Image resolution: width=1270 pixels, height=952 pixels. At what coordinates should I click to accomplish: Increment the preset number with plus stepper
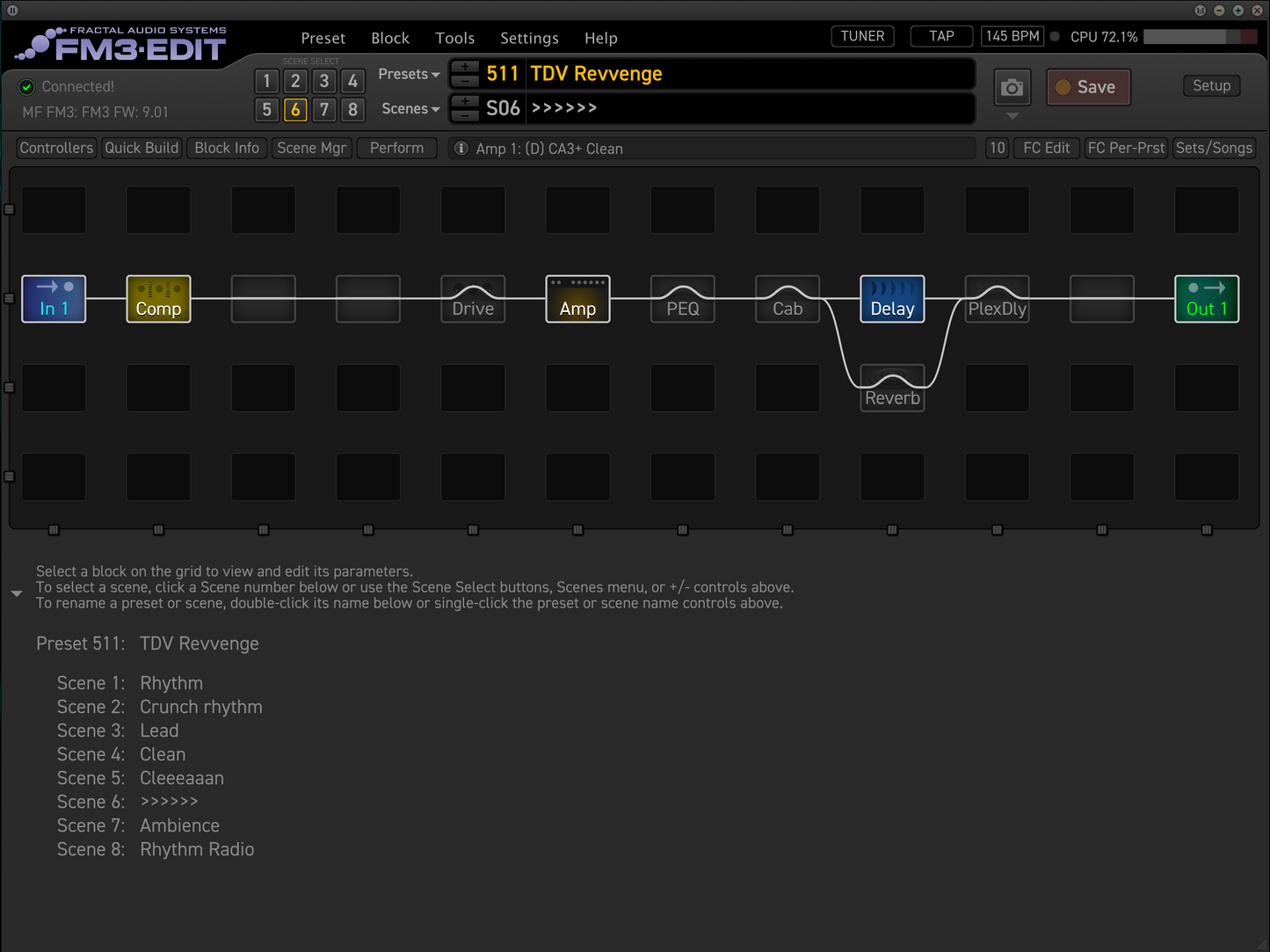[464, 68]
